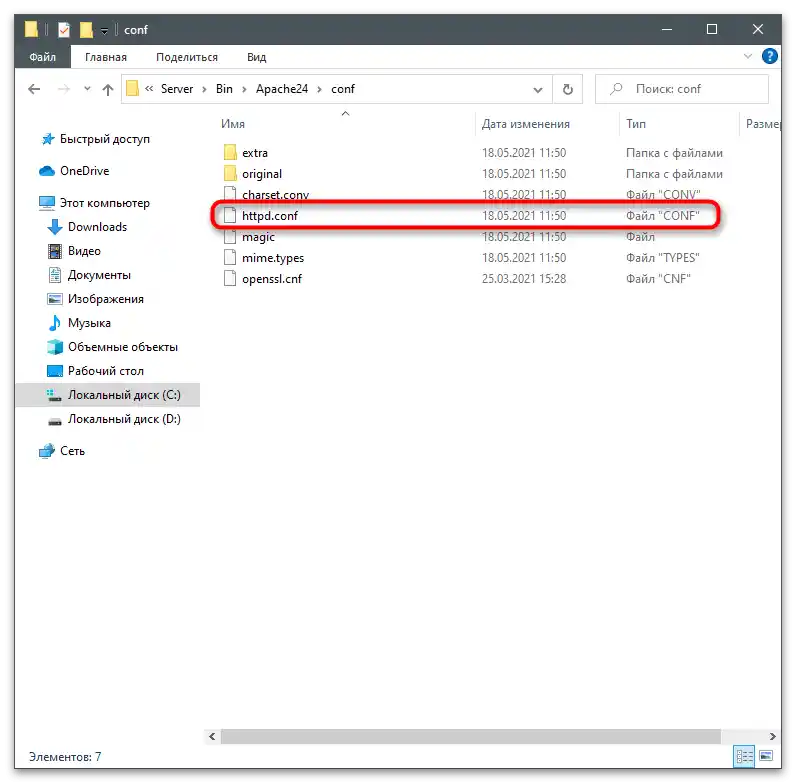
Task: Click Apache24 in the address breadcrumb
Action: pyautogui.click(x=282, y=89)
